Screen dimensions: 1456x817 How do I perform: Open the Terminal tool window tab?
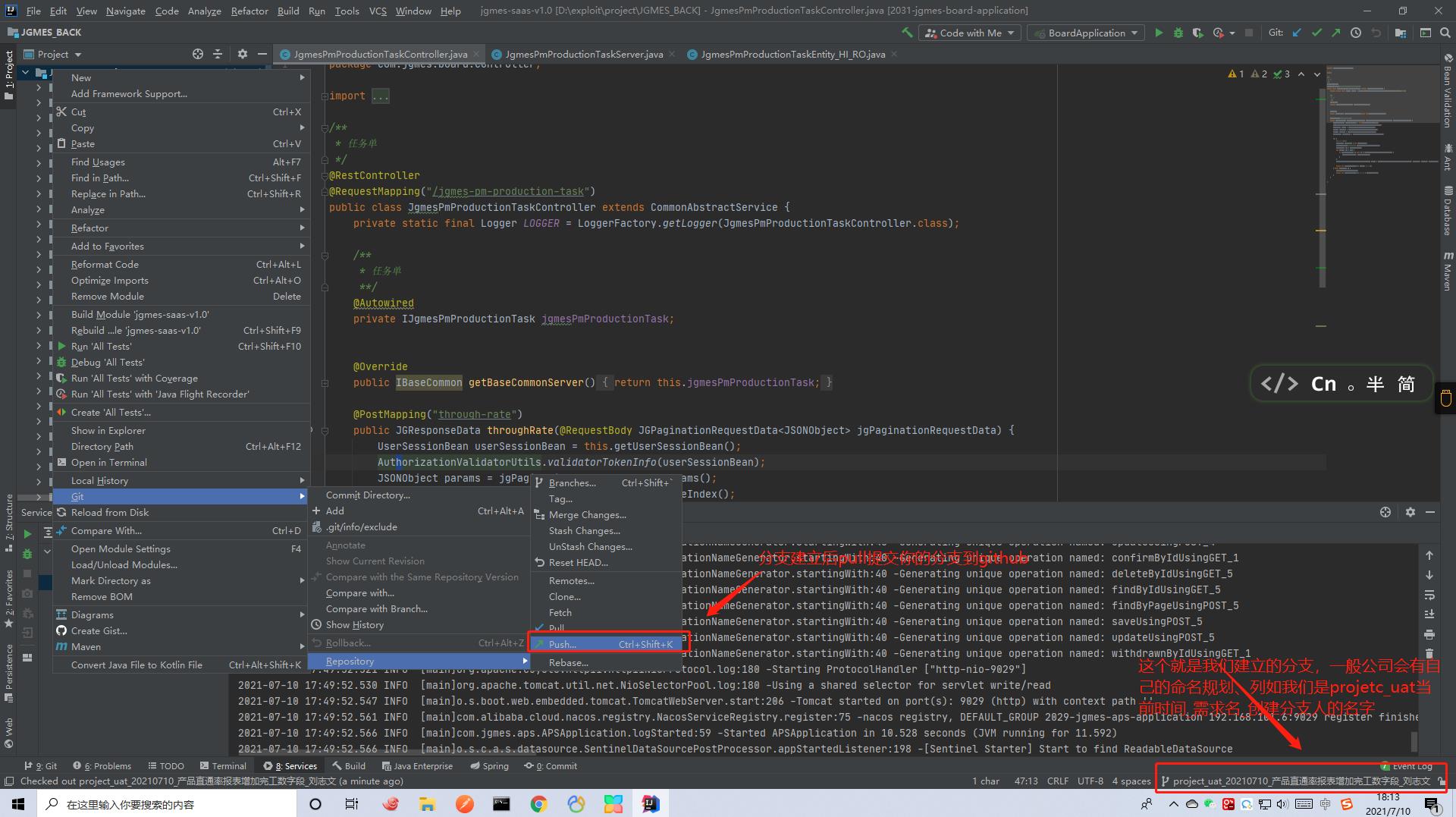coord(224,766)
